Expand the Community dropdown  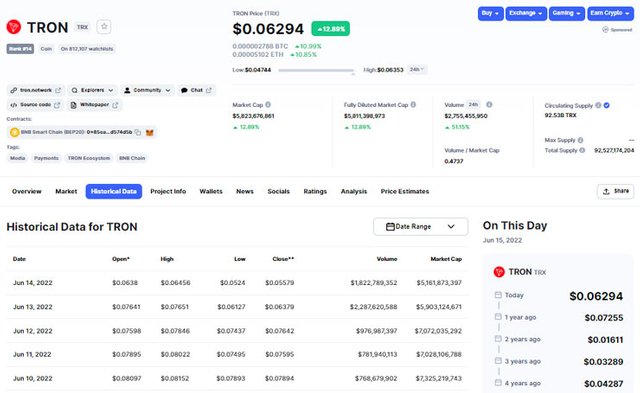(x=147, y=90)
